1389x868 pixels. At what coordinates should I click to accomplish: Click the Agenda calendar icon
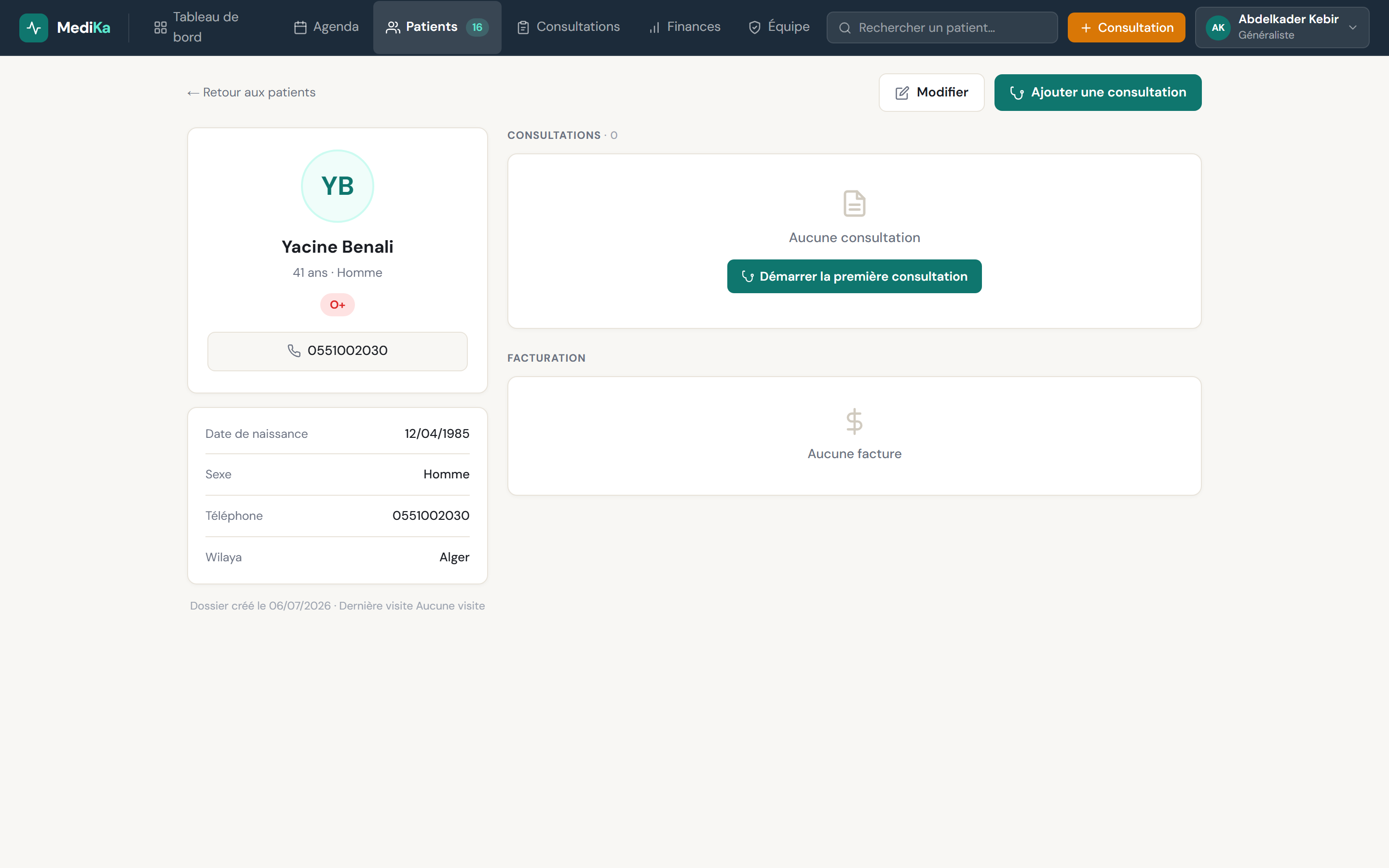point(300,27)
